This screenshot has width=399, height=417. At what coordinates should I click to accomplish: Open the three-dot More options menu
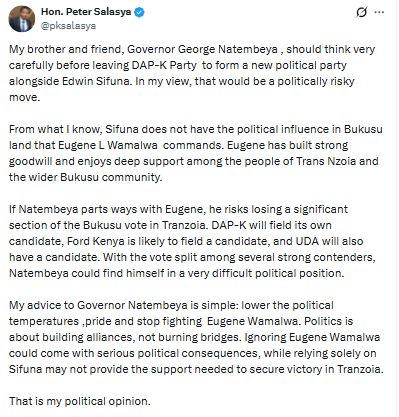[x=379, y=12]
